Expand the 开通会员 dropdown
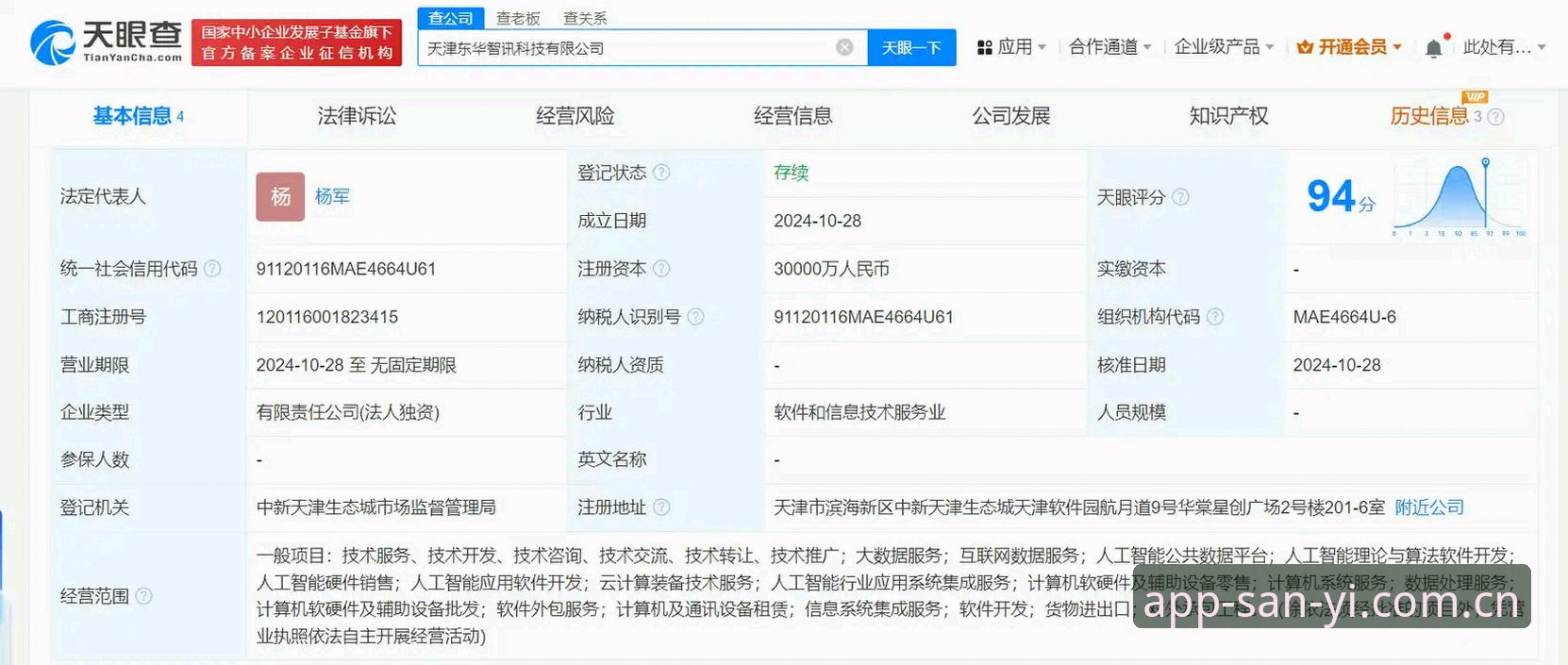This screenshot has width=1568, height=665. (x=1397, y=47)
